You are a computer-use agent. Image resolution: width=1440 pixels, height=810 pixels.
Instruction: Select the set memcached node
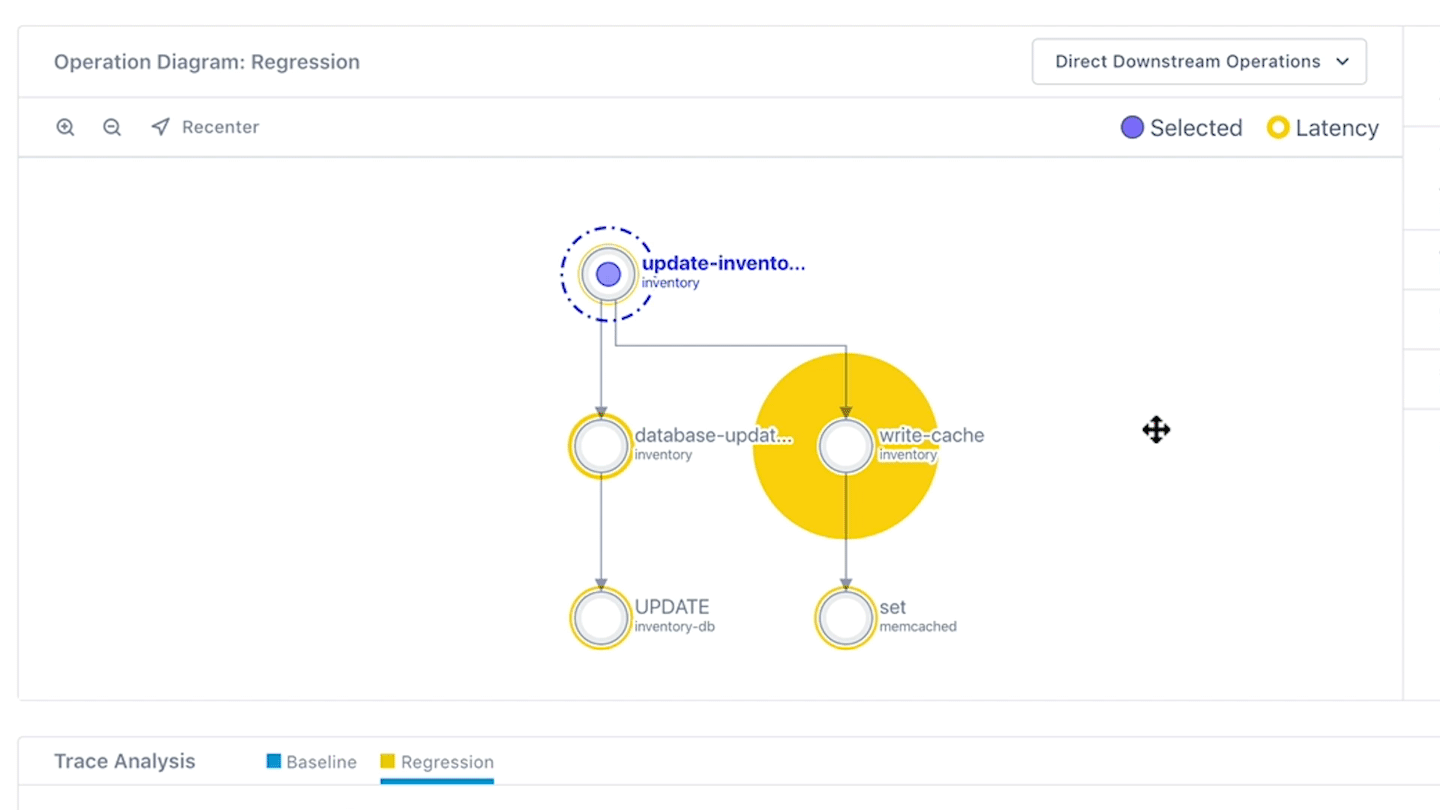point(846,618)
